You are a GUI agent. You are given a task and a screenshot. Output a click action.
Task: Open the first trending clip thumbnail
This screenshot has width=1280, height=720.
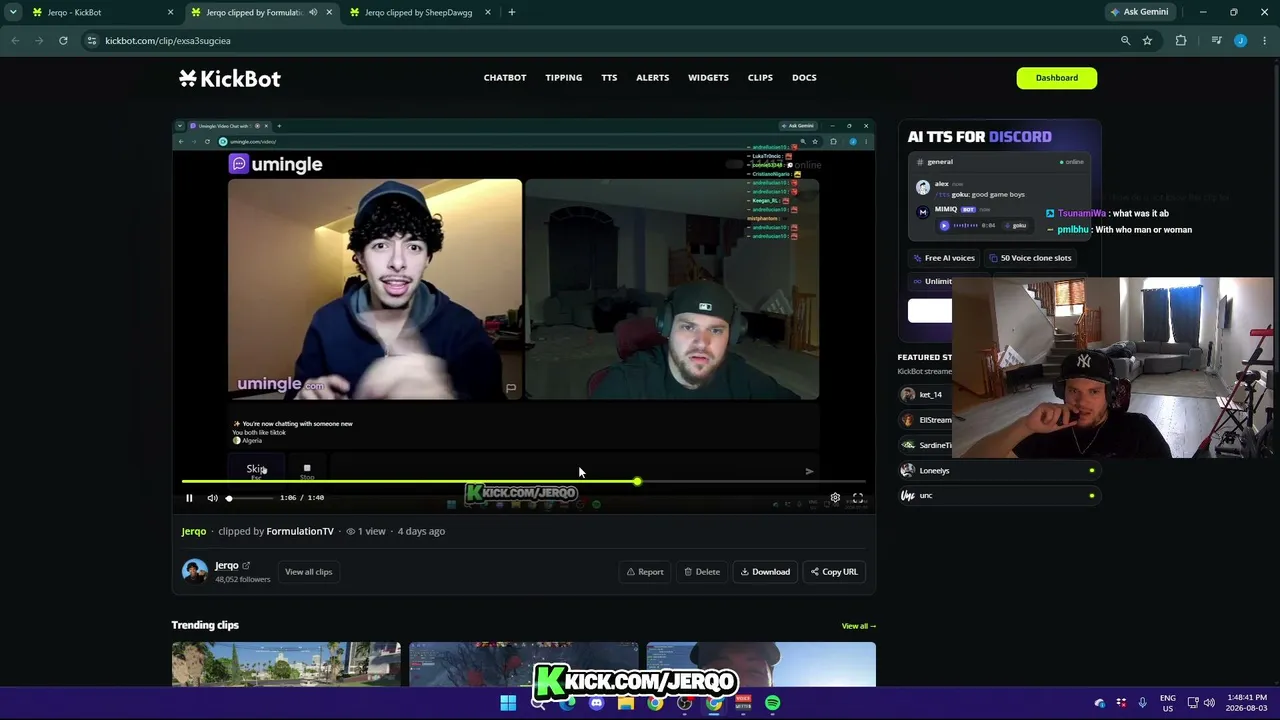coord(286,664)
